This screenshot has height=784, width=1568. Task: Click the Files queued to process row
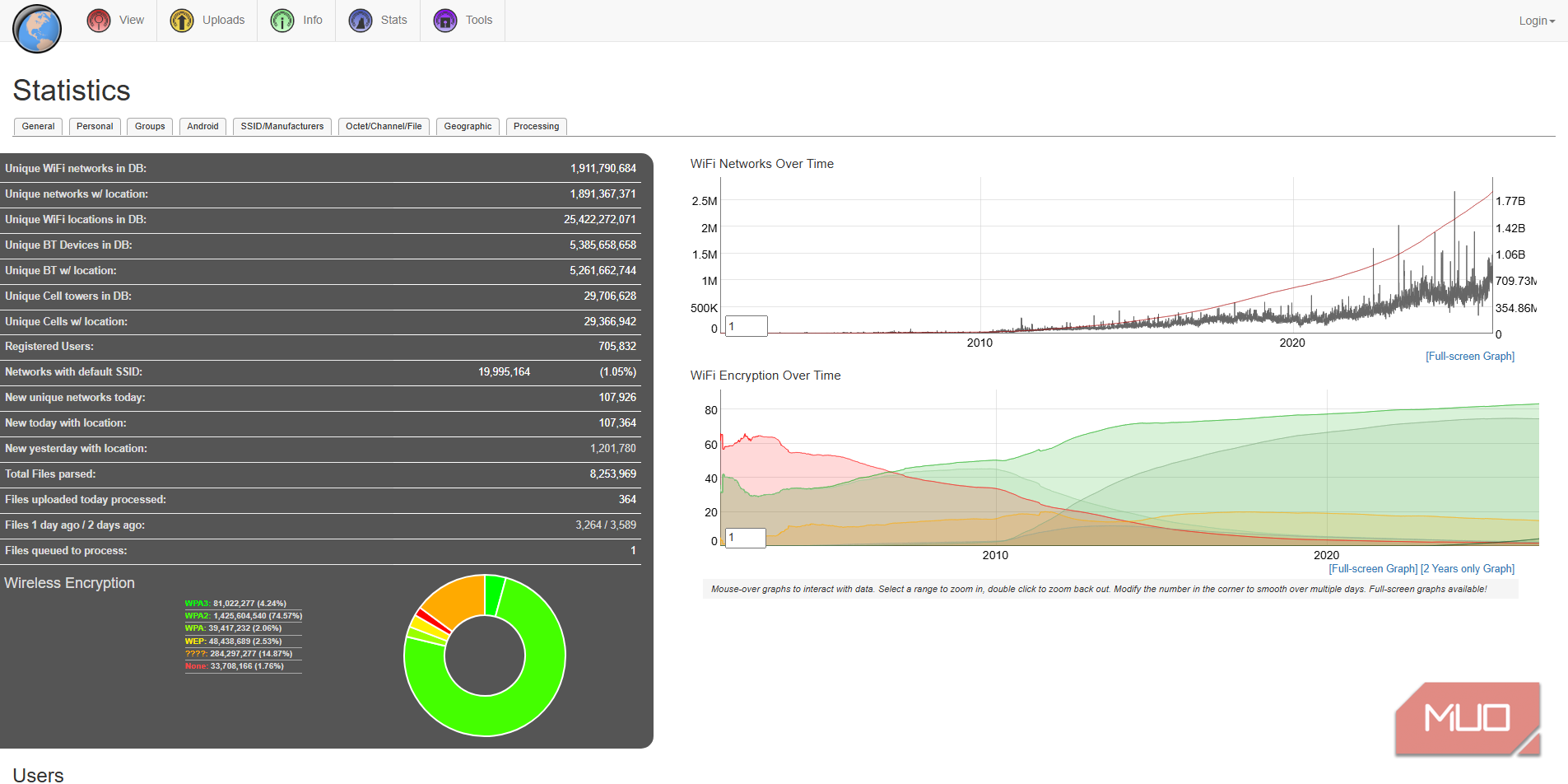click(320, 550)
